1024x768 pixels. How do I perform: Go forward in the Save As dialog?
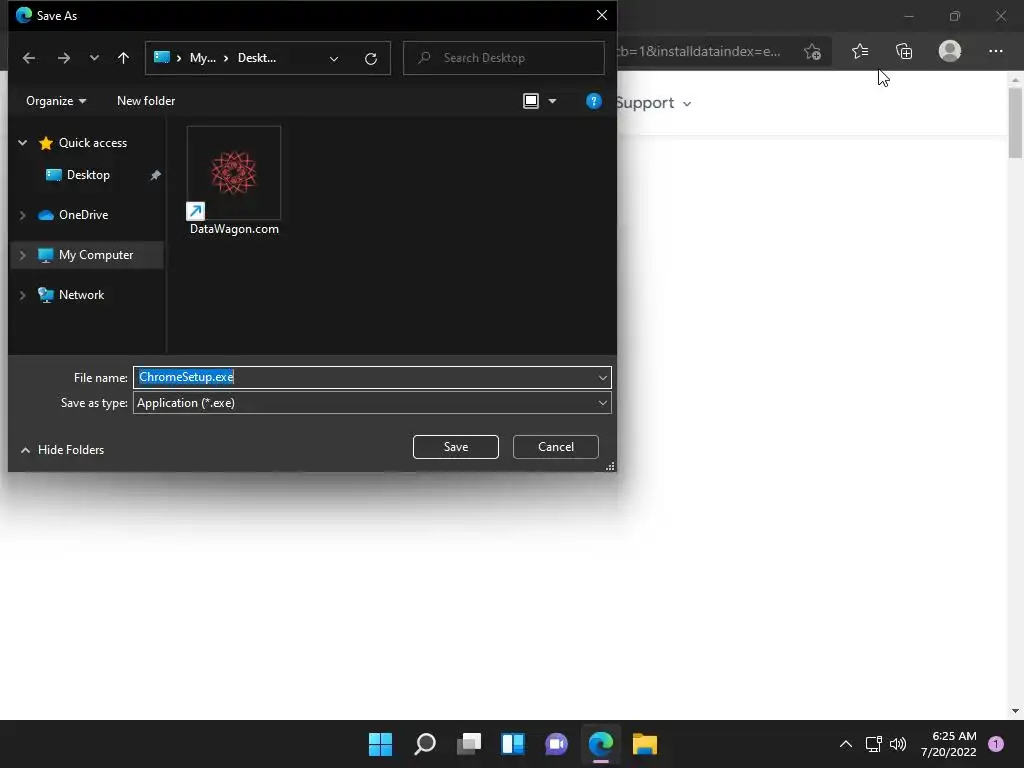click(63, 58)
